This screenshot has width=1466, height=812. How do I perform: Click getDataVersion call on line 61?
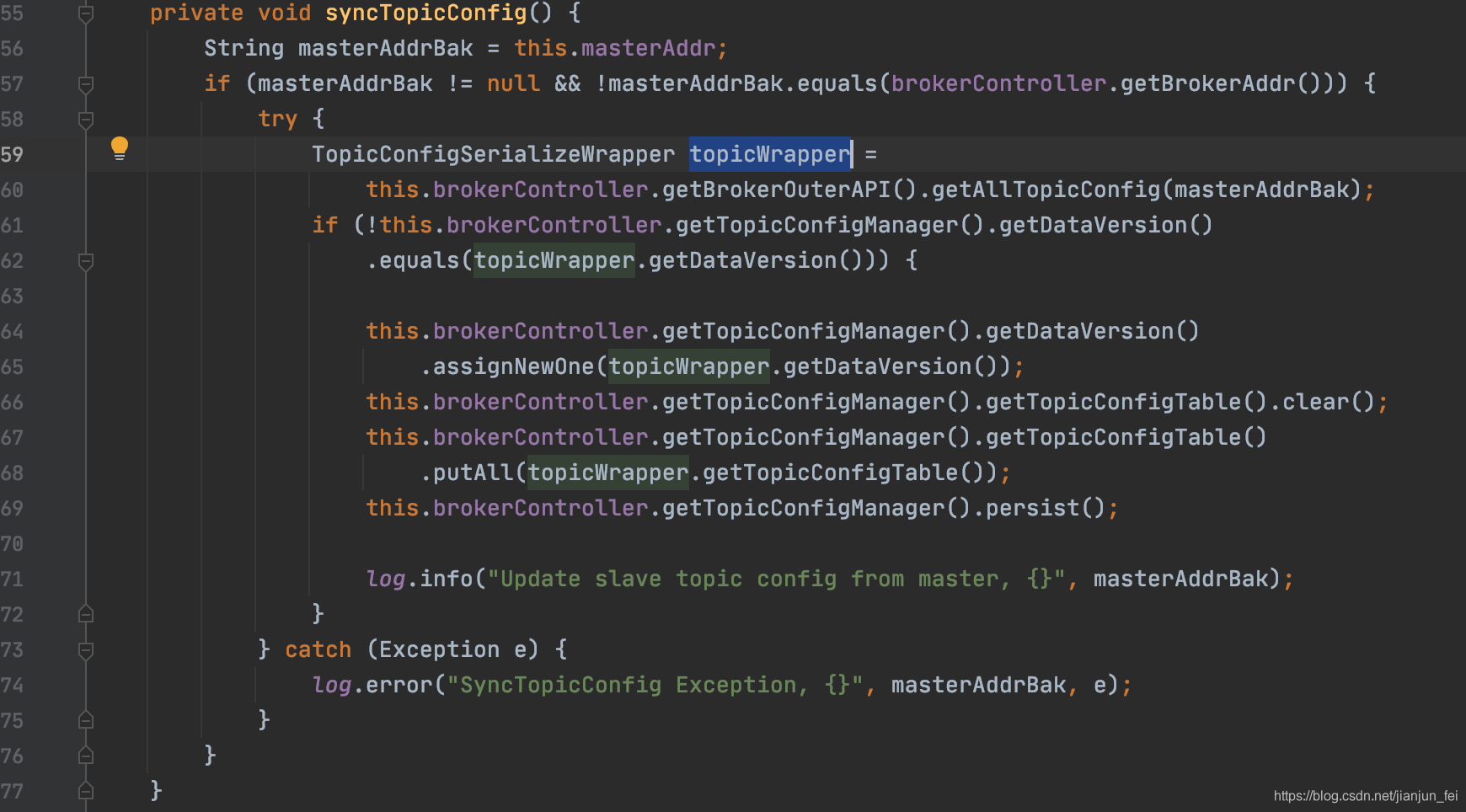[1093, 225]
